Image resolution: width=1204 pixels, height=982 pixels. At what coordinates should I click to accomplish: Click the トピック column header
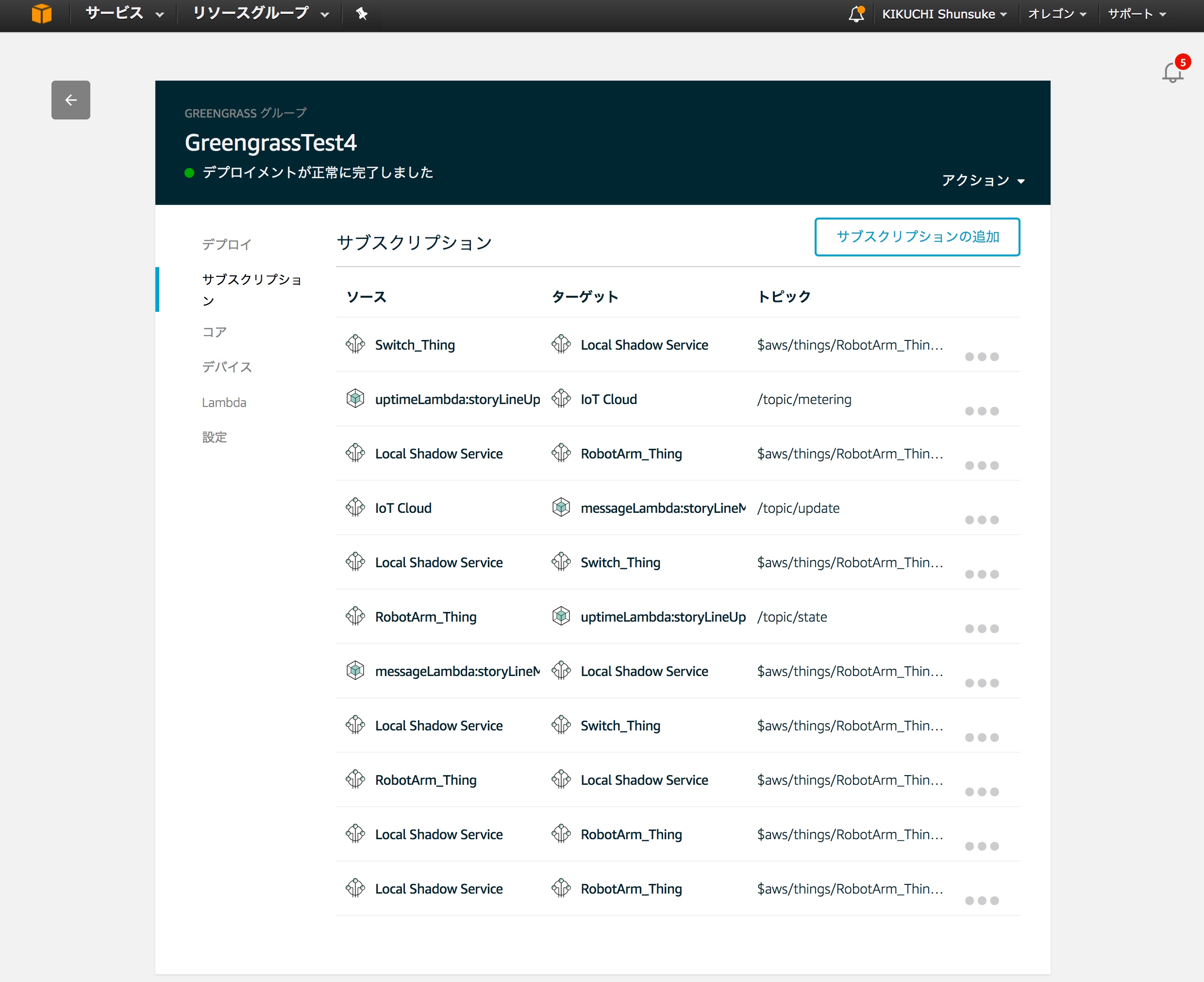click(x=785, y=296)
